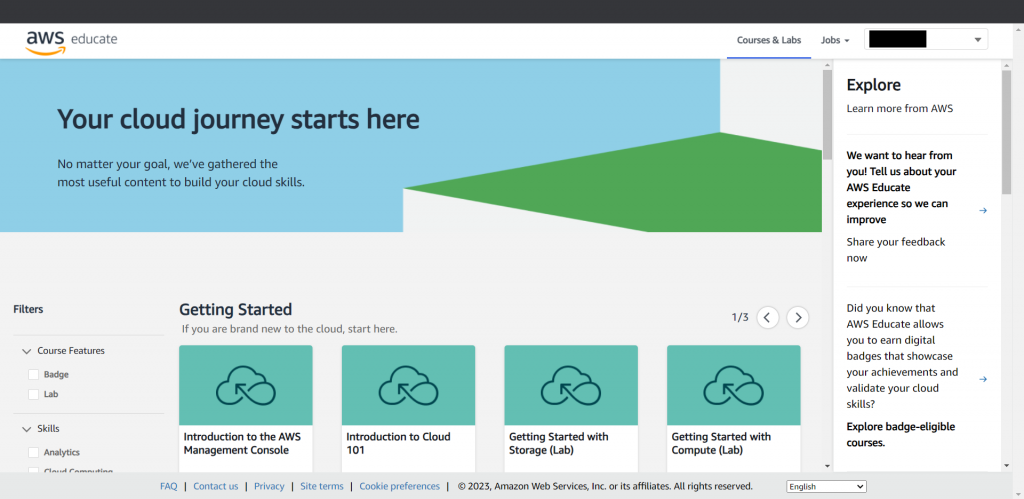This screenshot has height=499, width=1024.
Task: Open the Cookie preferences footer link
Action: point(400,486)
